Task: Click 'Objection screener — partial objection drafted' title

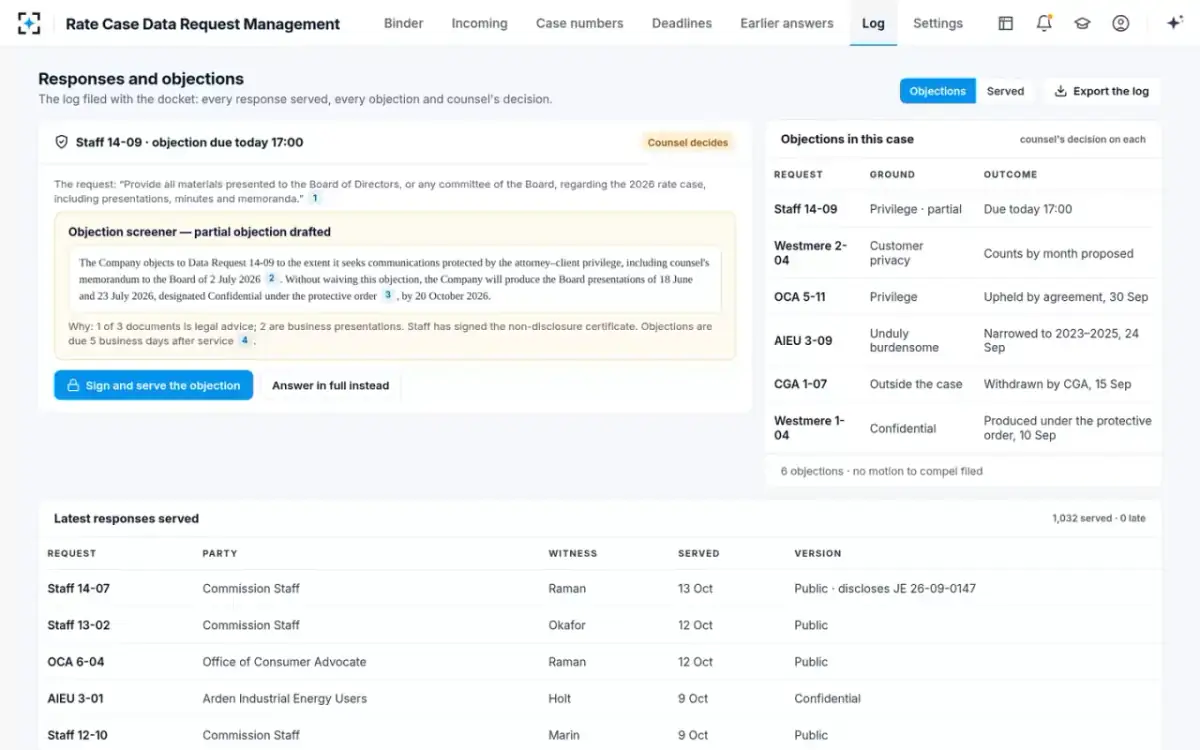Action: [x=199, y=232]
